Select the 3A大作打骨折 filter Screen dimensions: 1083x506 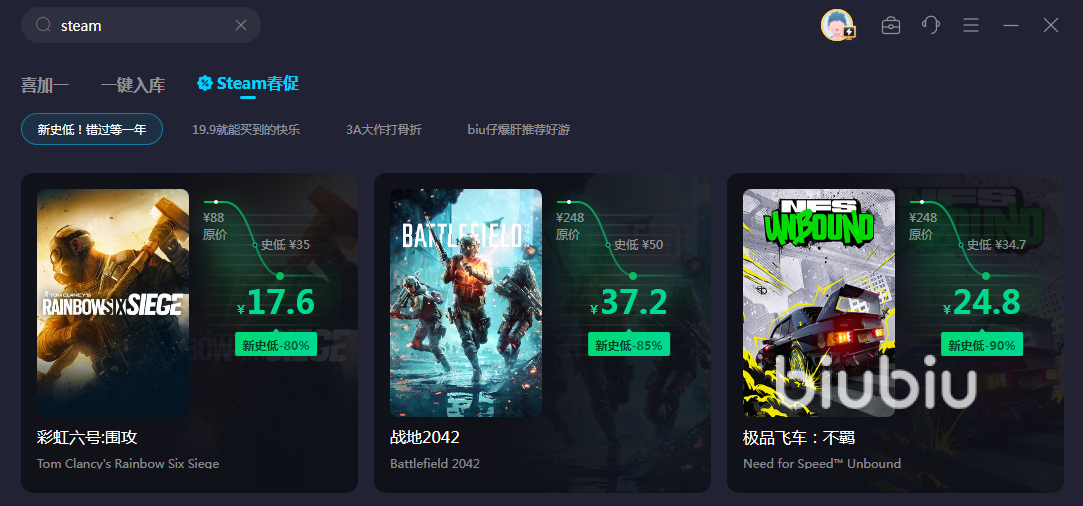[x=383, y=129]
